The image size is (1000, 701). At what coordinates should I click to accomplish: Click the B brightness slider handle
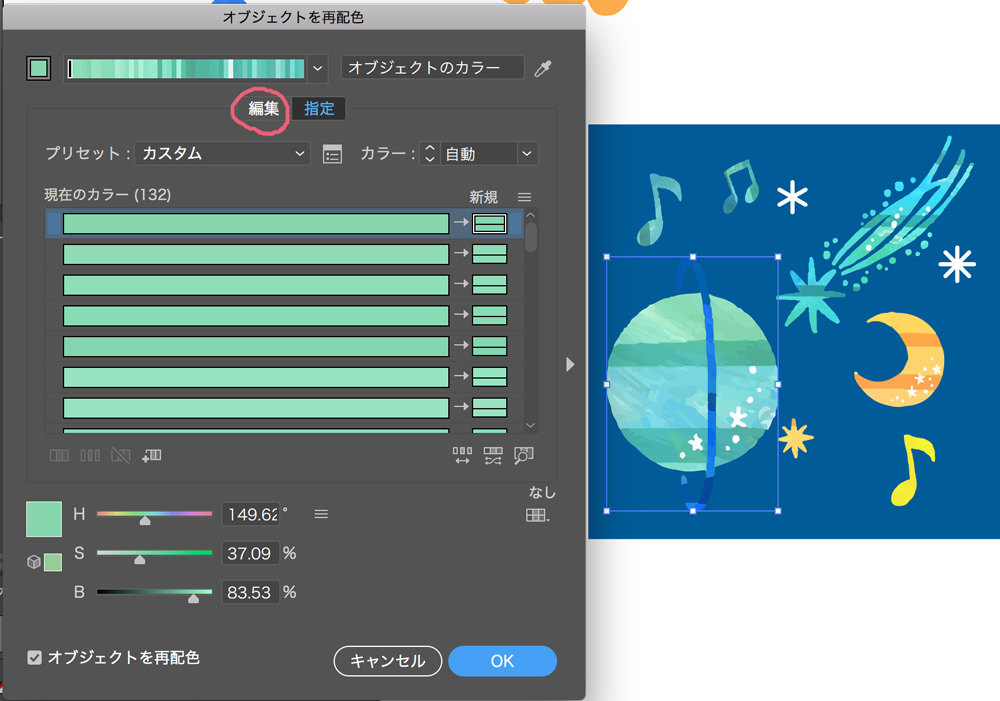193,598
